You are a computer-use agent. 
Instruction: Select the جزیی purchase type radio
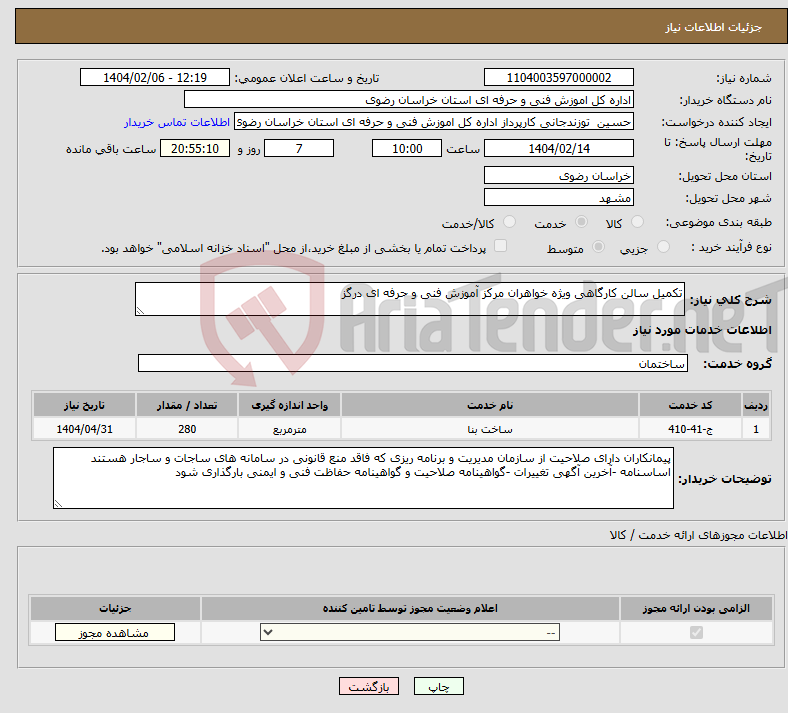[x=663, y=247]
